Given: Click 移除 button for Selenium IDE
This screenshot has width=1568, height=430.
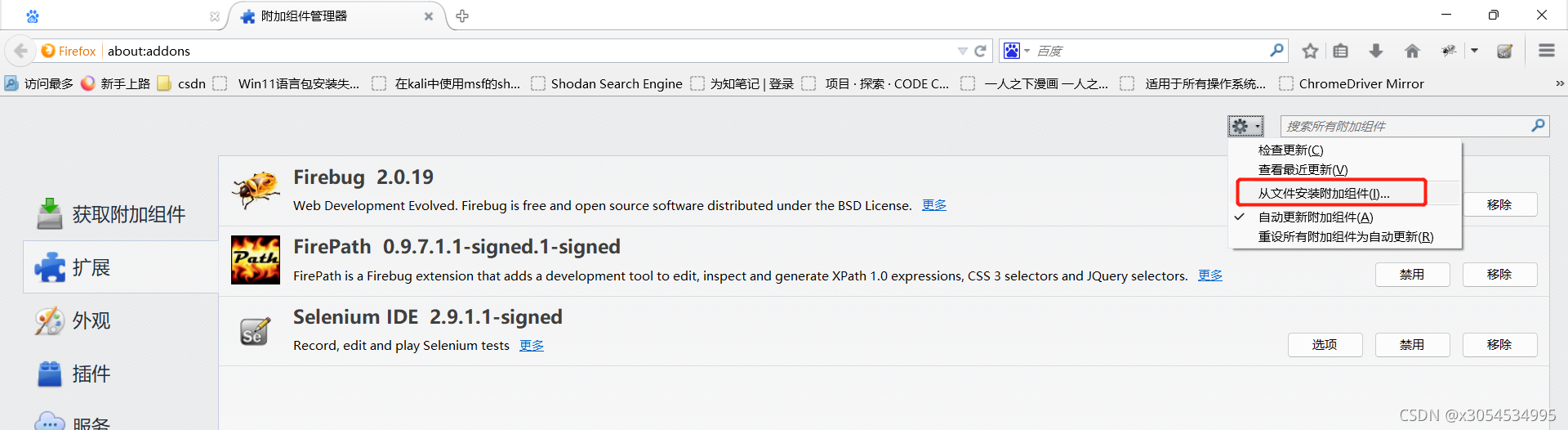Looking at the screenshot, I should coord(1499,345).
